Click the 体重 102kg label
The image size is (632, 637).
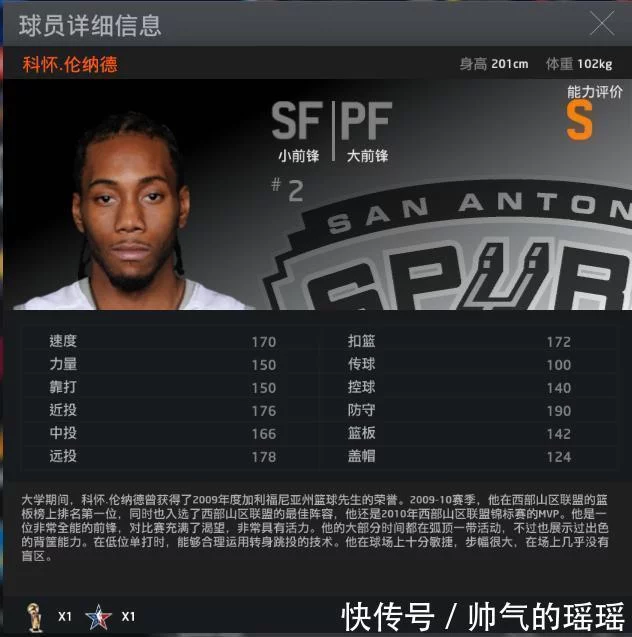[x=579, y=64]
